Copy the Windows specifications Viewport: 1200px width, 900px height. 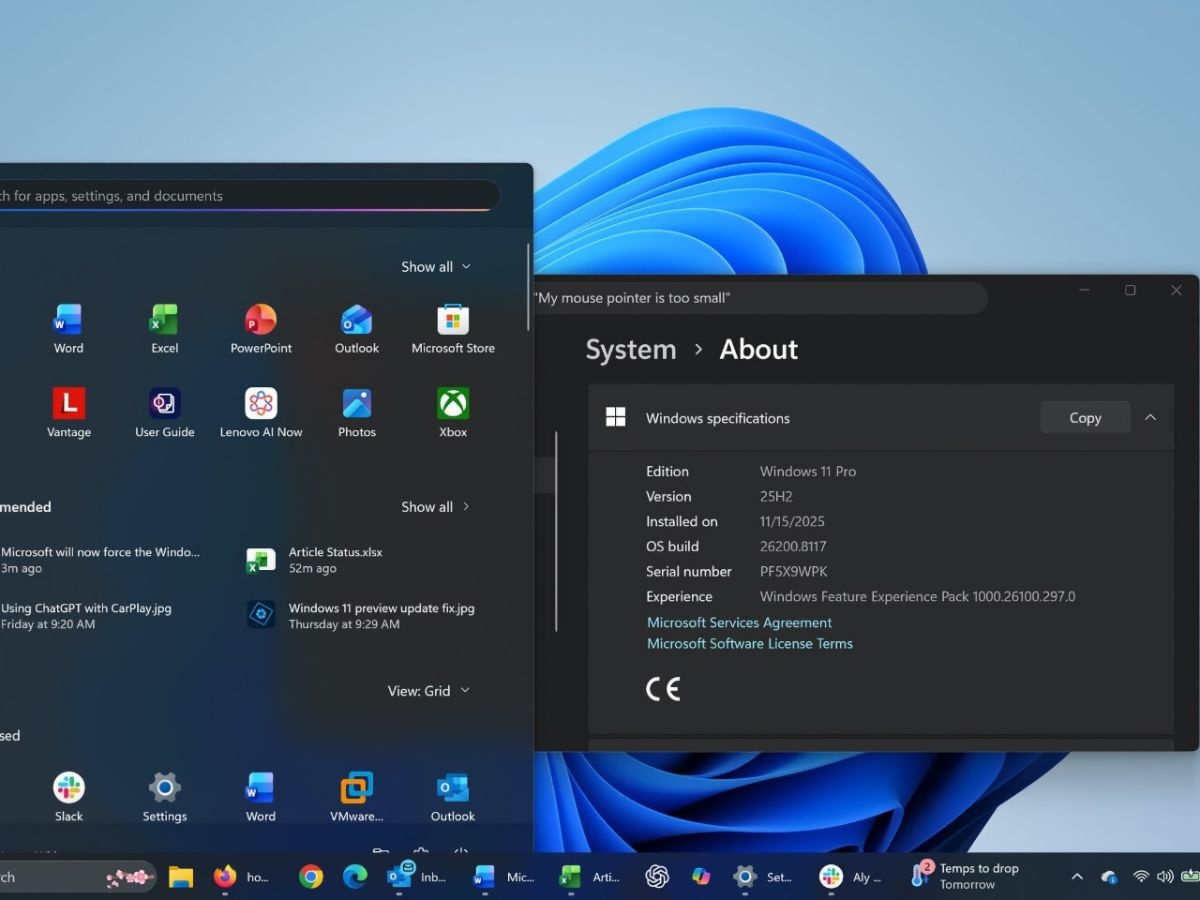pyautogui.click(x=1084, y=418)
